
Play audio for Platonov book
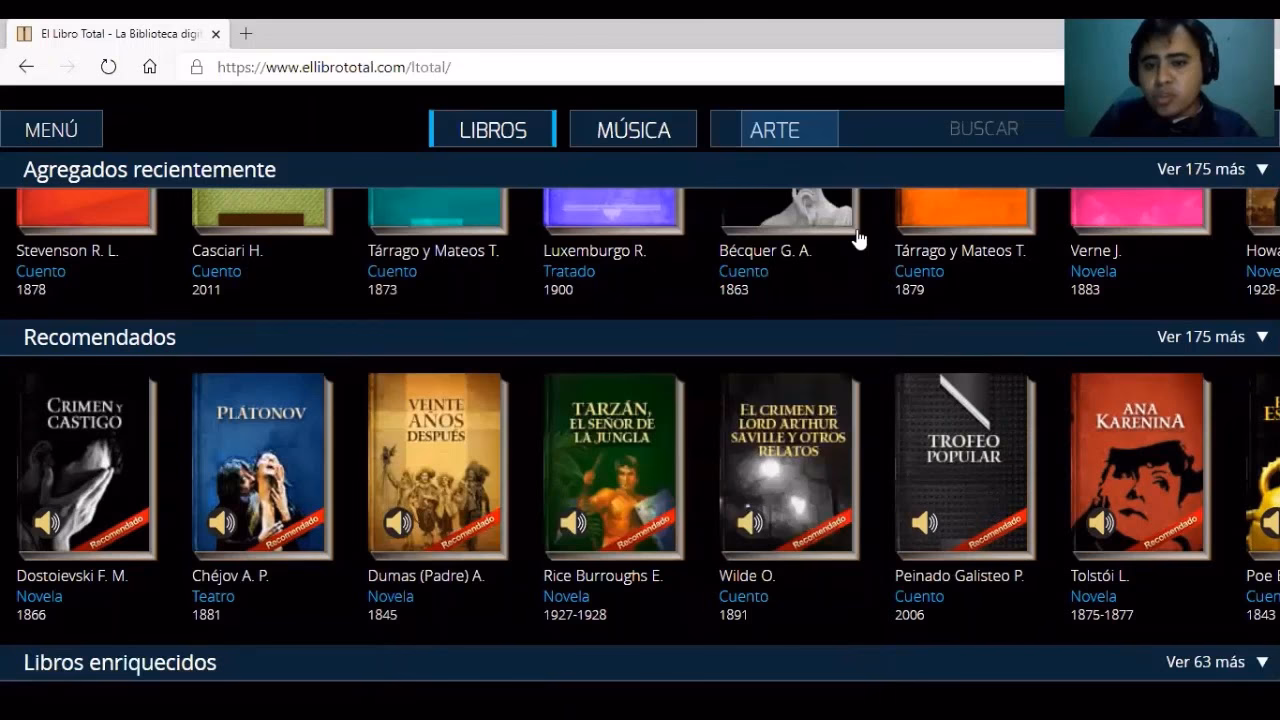[x=222, y=522]
